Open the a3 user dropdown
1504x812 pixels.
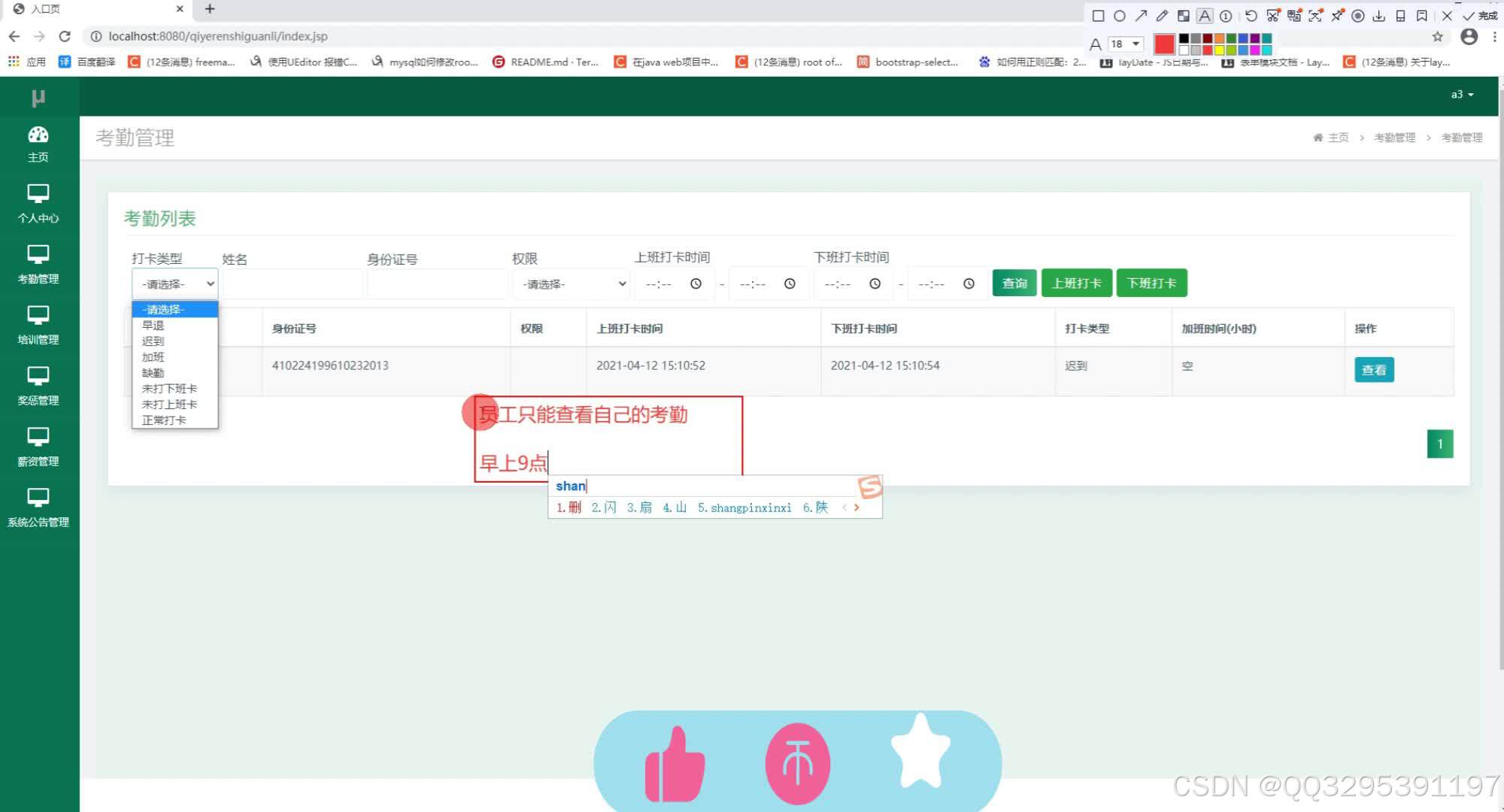point(1462,95)
